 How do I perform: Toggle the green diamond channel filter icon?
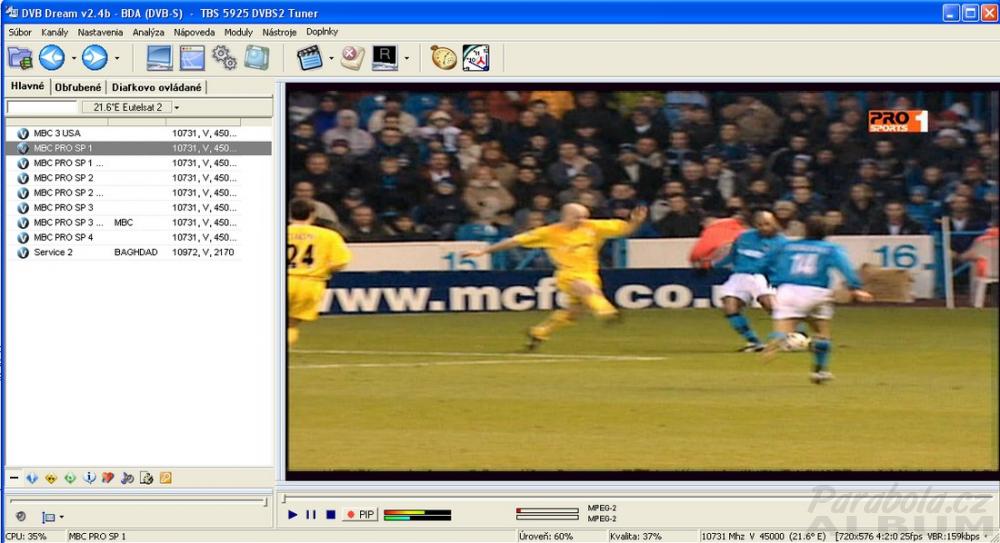tap(70, 478)
